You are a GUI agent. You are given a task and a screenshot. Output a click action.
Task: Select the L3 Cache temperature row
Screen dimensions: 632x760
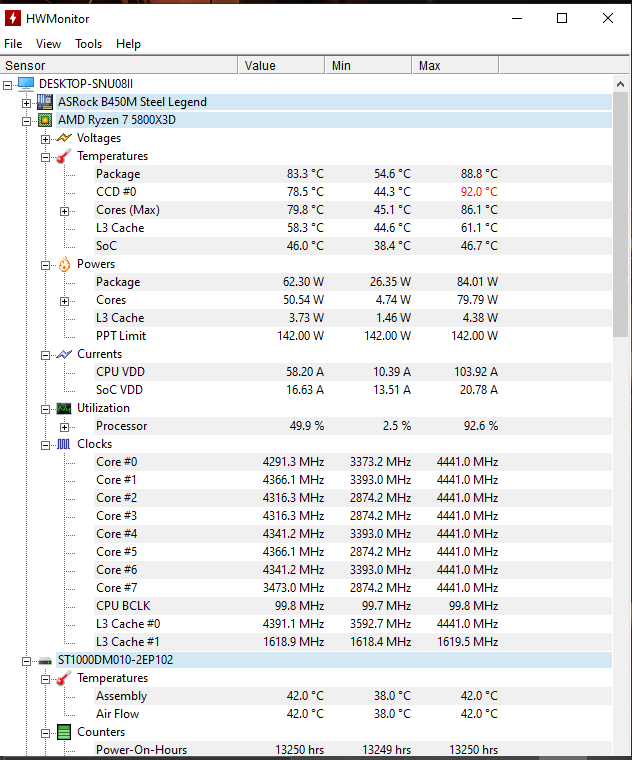(x=353, y=228)
